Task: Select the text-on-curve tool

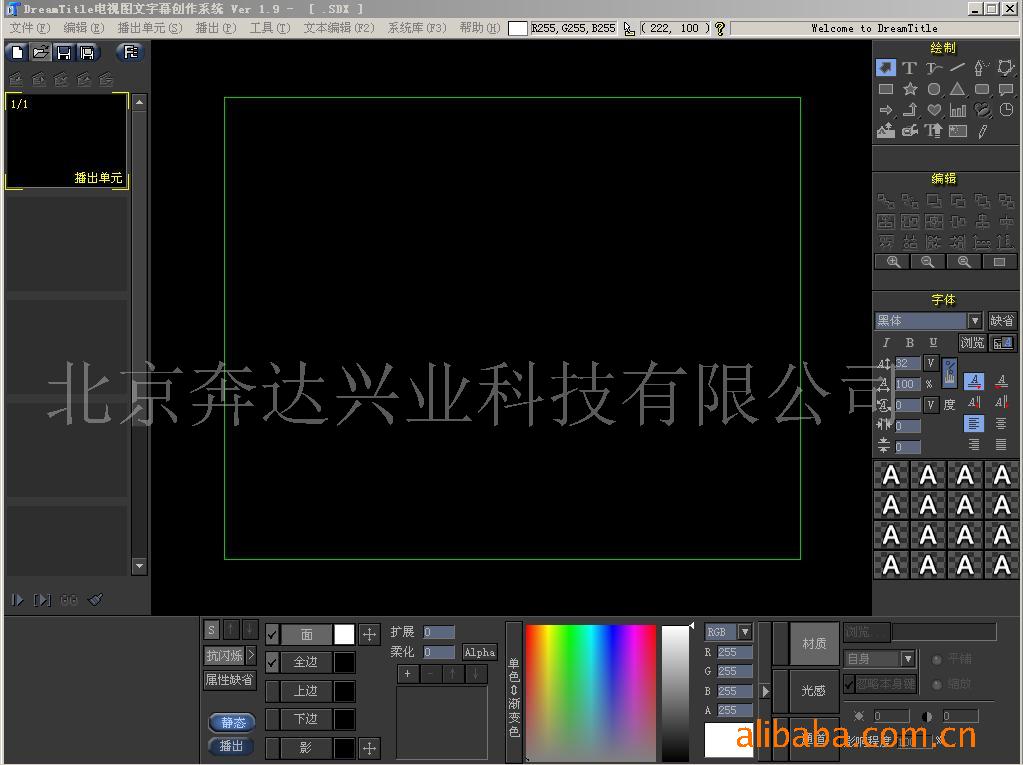Action: pyautogui.click(x=934, y=67)
